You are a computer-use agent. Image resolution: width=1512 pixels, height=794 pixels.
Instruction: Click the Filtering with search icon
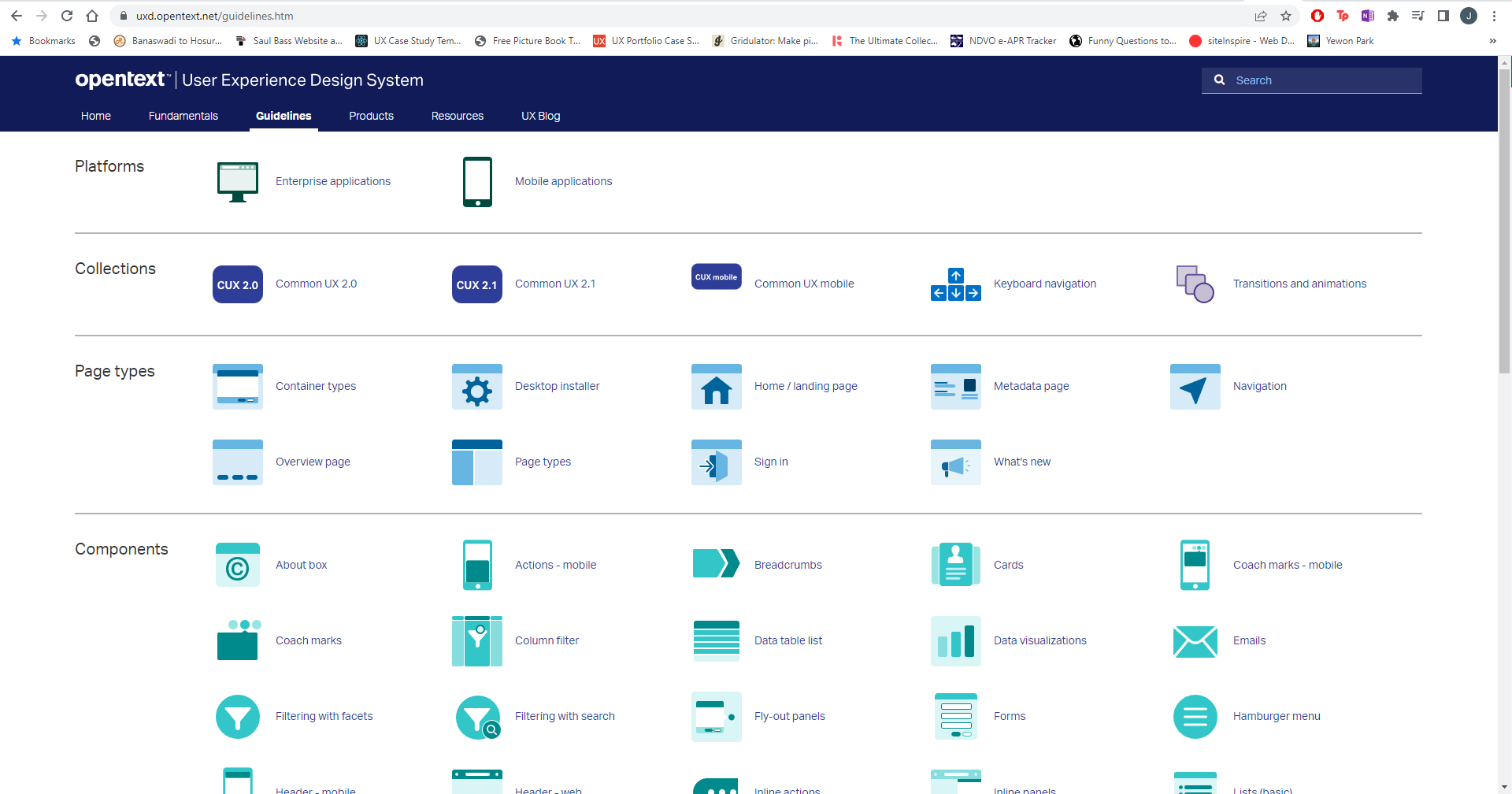point(478,718)
